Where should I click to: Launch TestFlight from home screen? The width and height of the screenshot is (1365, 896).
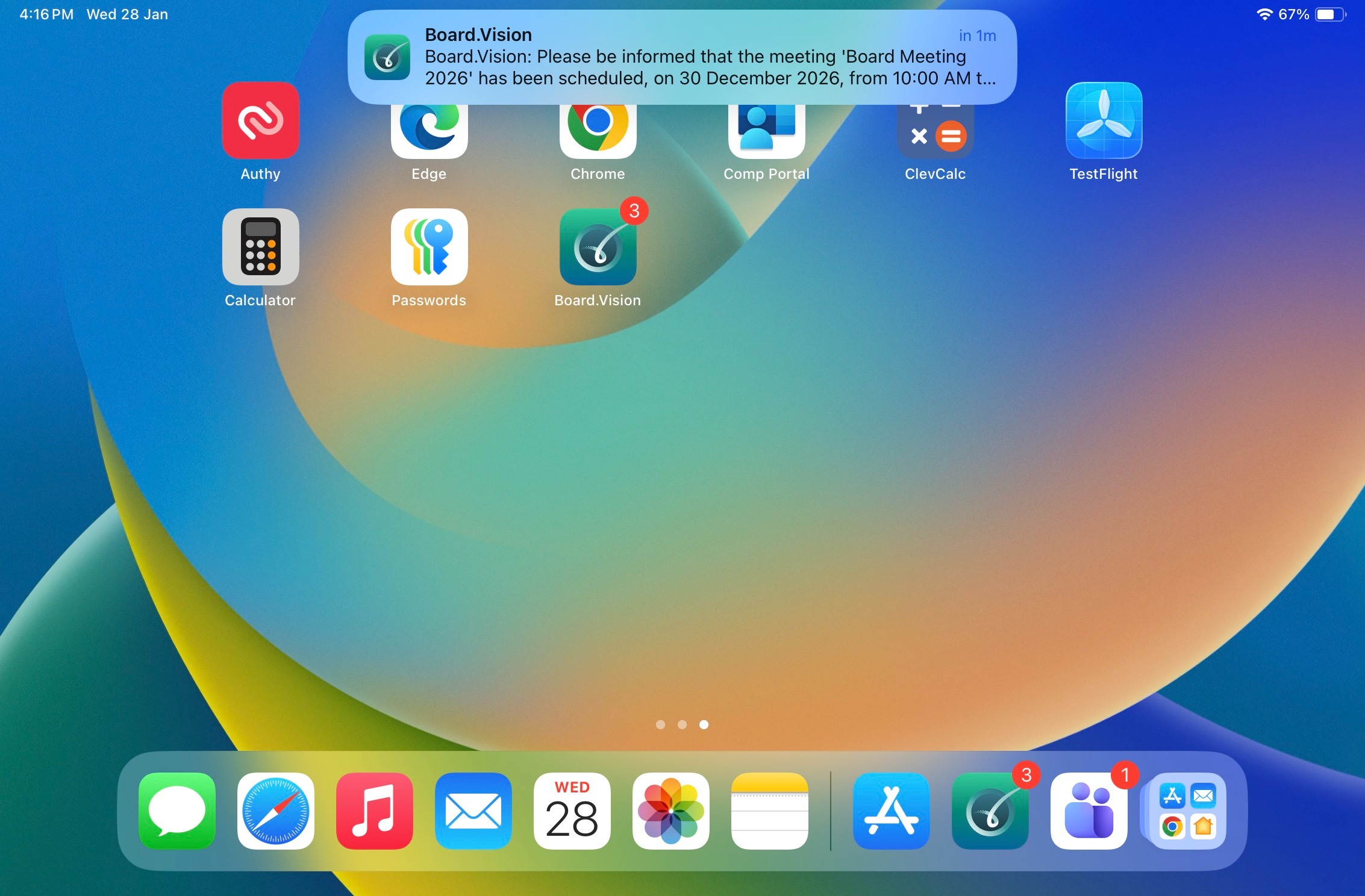click(1103, 120)
